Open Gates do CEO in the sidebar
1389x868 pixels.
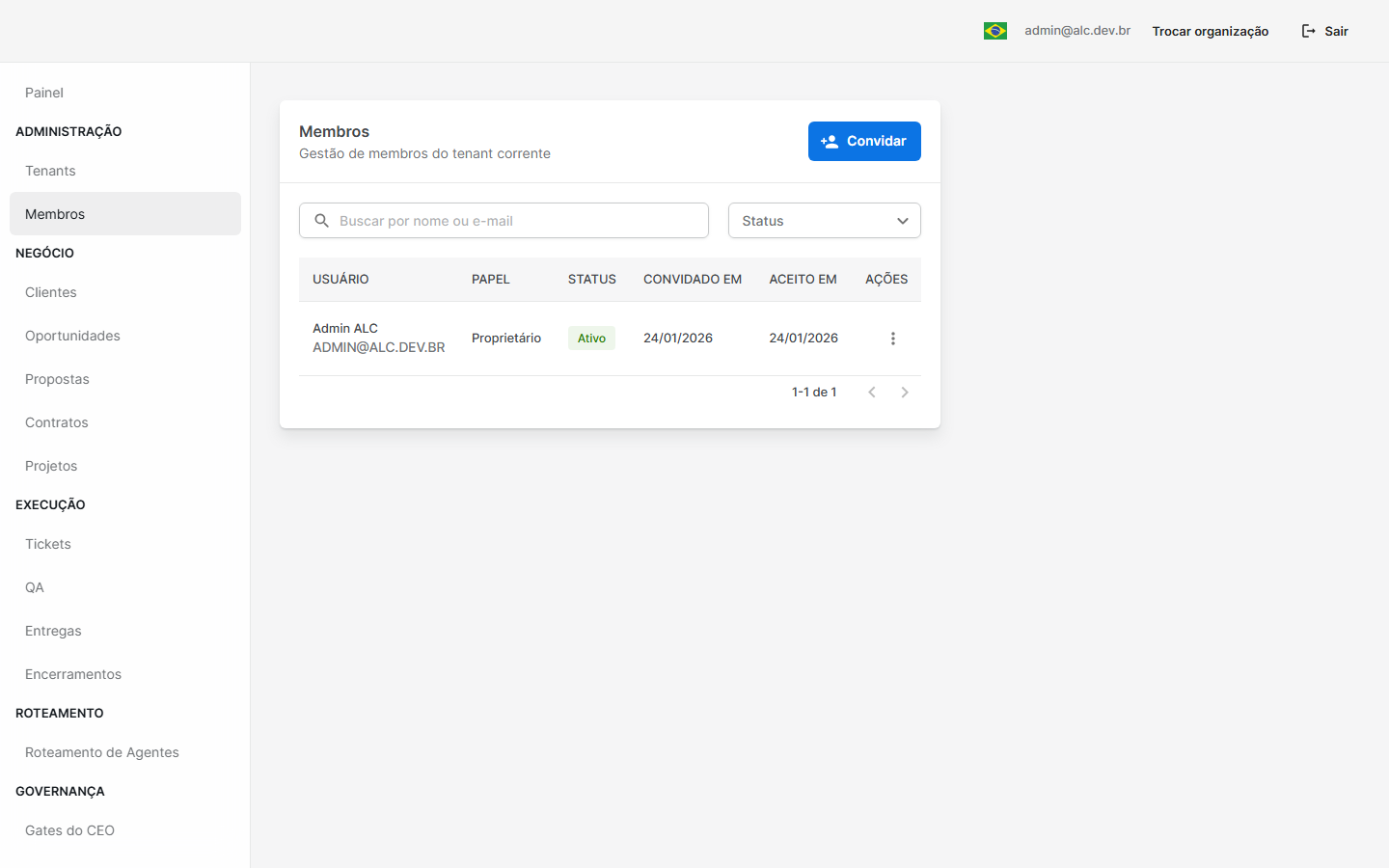point(125,830)
